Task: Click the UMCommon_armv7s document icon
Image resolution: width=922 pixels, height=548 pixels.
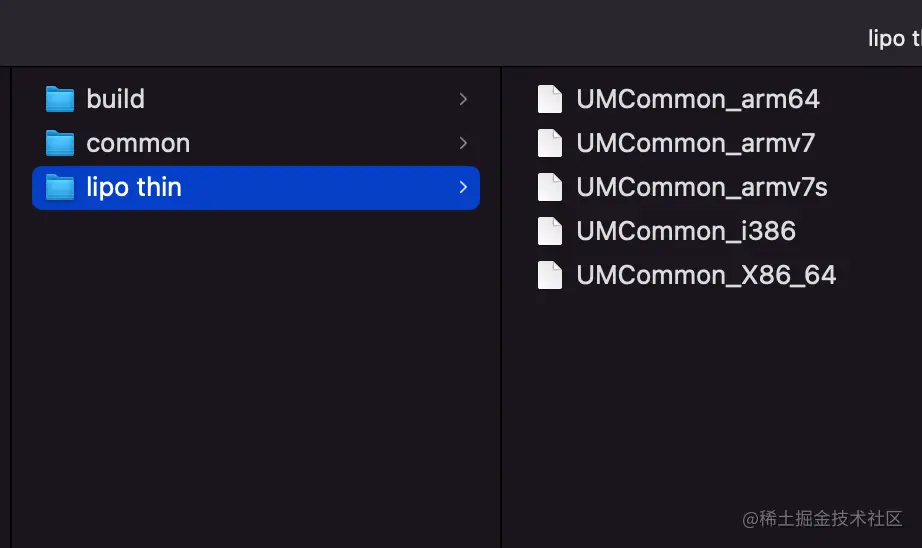Action: tap(550, 187)
